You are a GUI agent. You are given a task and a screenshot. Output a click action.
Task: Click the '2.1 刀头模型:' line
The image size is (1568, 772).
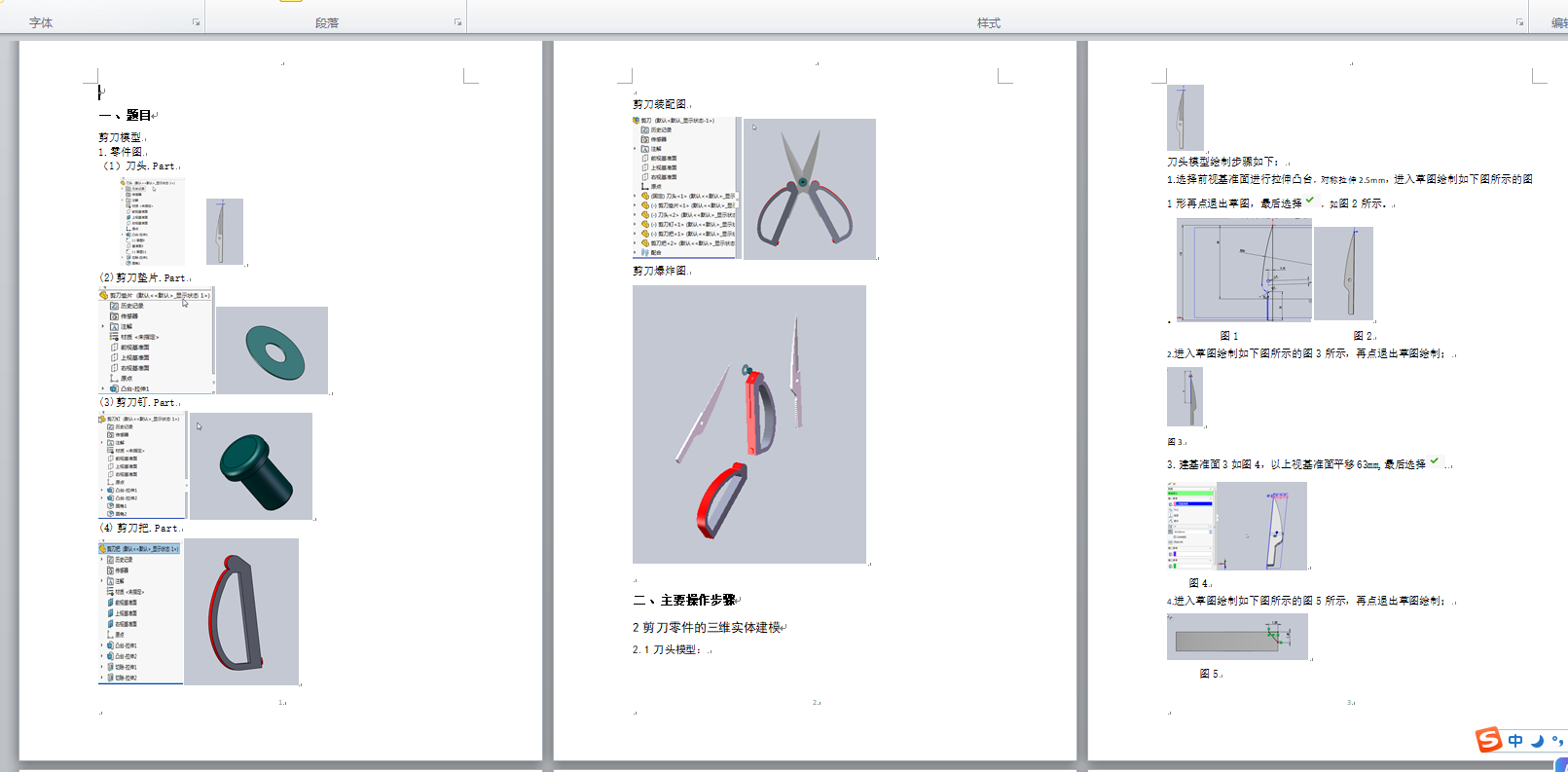pyautogui.click(x=667, y=649)
